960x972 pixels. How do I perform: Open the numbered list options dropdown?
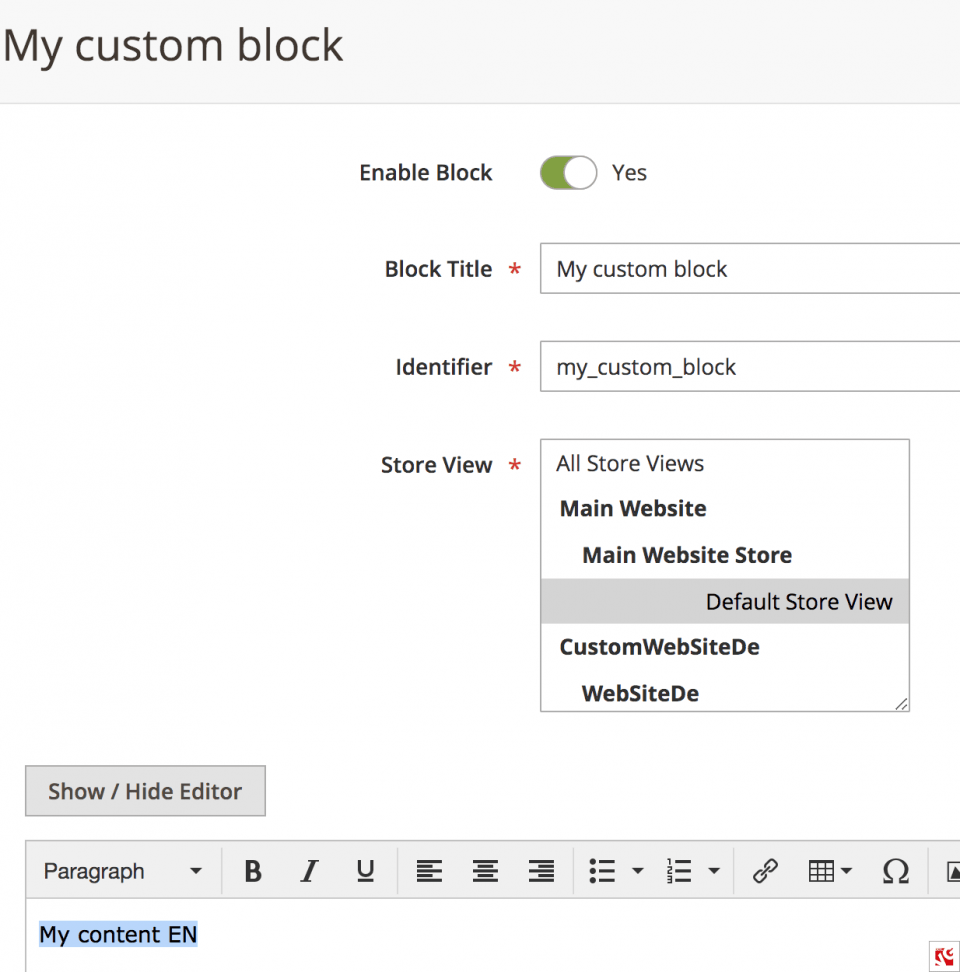pos(714,871)
